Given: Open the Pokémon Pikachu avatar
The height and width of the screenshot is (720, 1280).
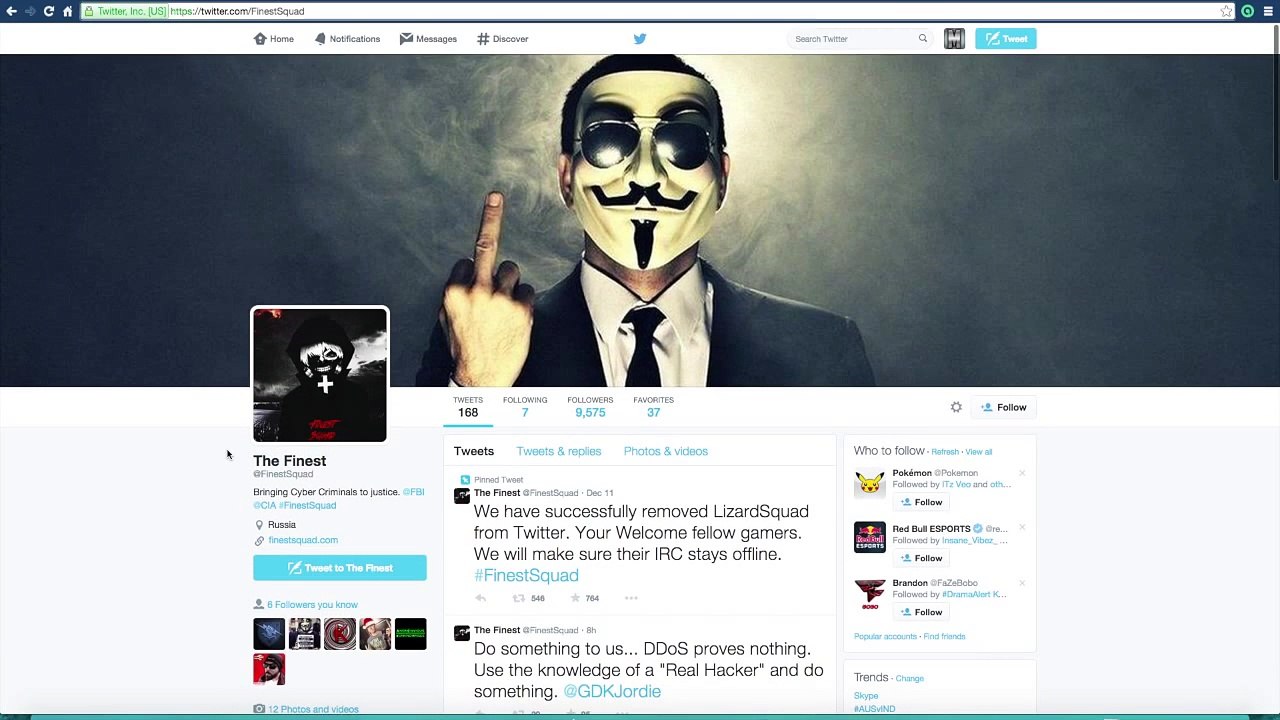Looking at the screenshot, I should (x=870, y=484).
